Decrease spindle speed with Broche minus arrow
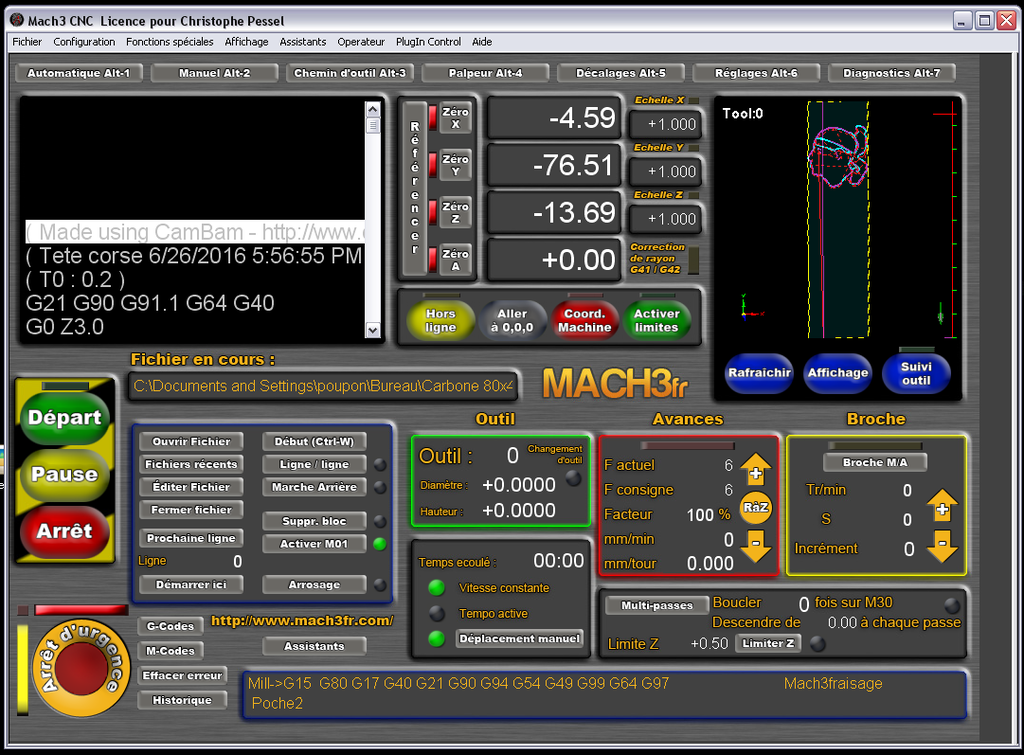Image resolution: width=1024 pixels, height=755 pixels. point(942,545)
